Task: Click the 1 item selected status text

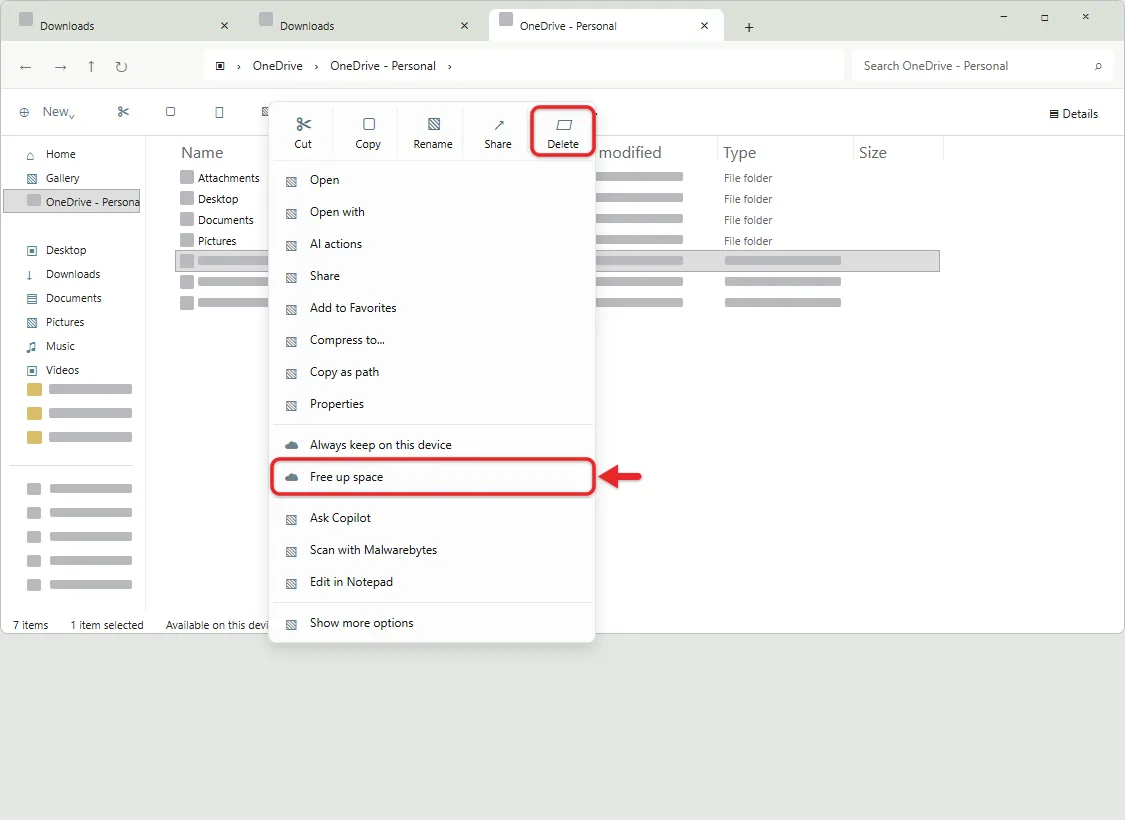Action: tap(107, 626)
